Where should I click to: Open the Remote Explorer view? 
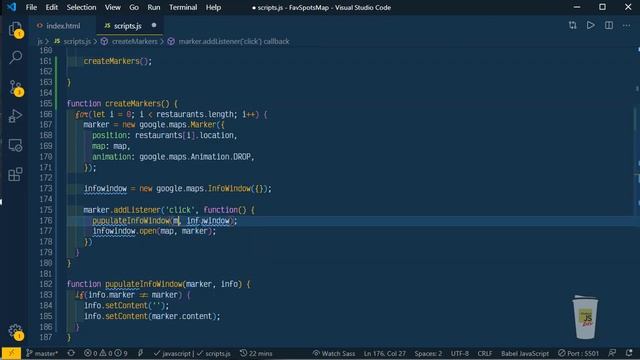point(16,145)
